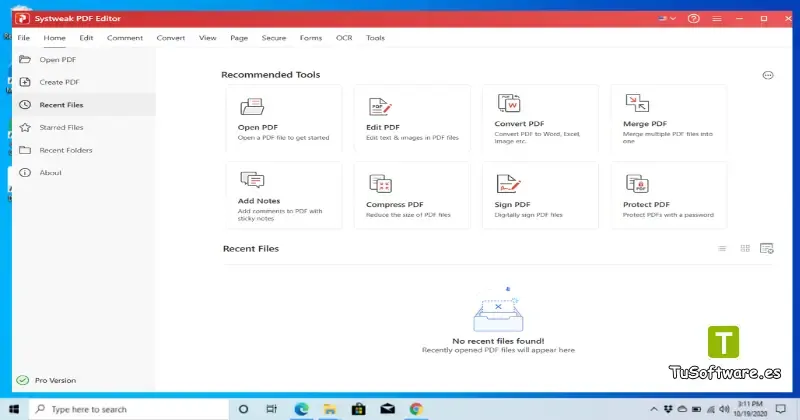Click the Starred Files star icon
The height and width of the screenshot is (420, 800).
[24, 127]
